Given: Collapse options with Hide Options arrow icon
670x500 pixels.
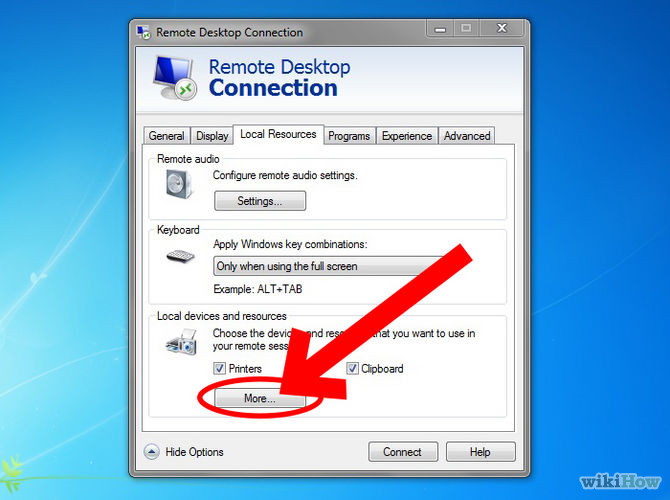Looking at the screenshot, I should click(152, 452).
